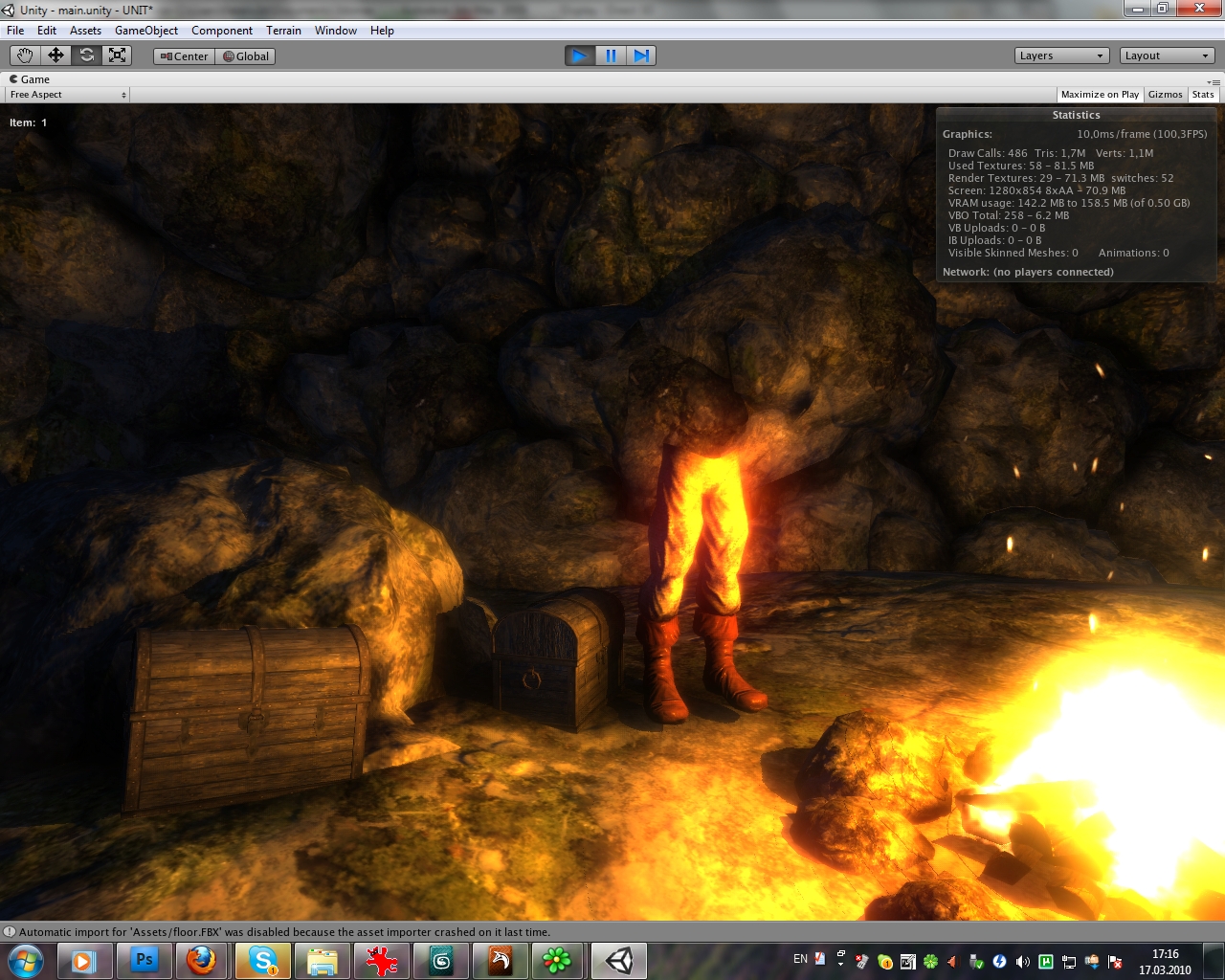The height and width of the screenshot is (980, 1225).
Task: Toggle Global coordinate space button
Action: click(246, 56)
